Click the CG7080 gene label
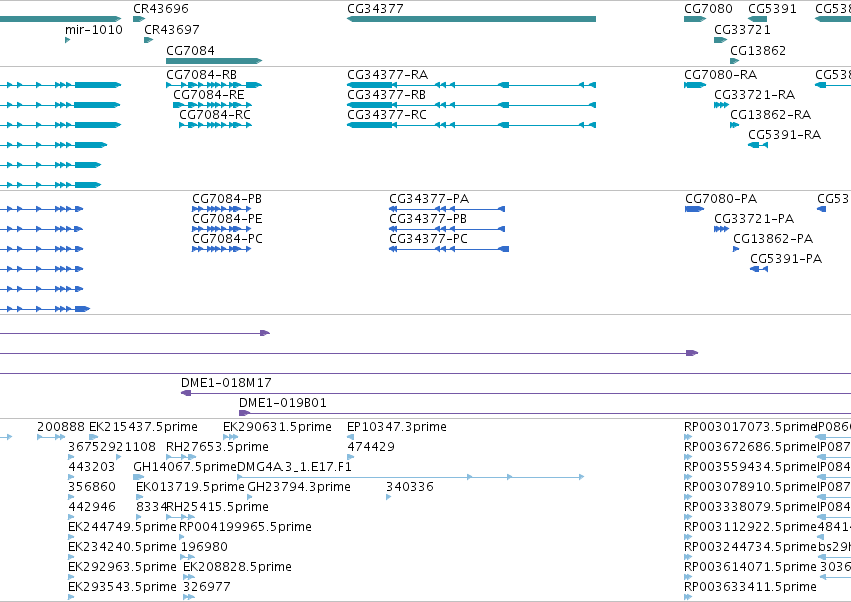The height and width of the screenshot is (602, 851). pyautogui.click(x=708, y=9)
